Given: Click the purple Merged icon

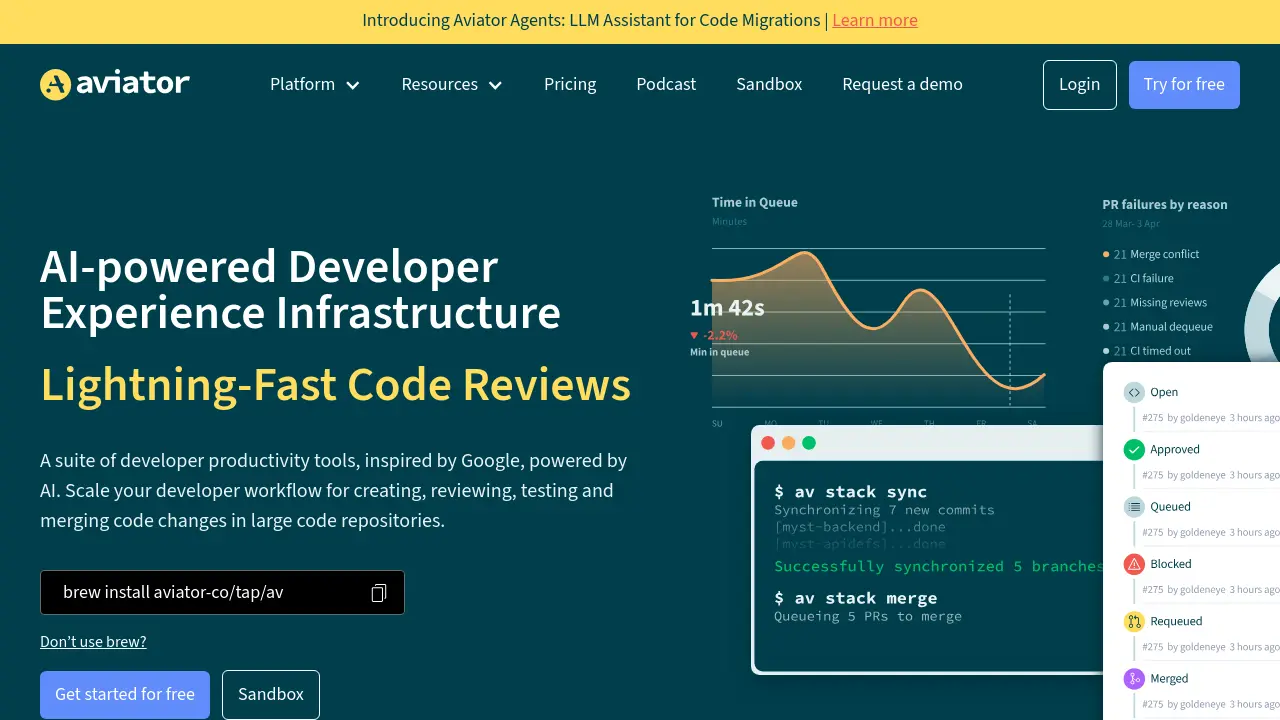Looking at the screenshot, I should (x=1134, y=679).
